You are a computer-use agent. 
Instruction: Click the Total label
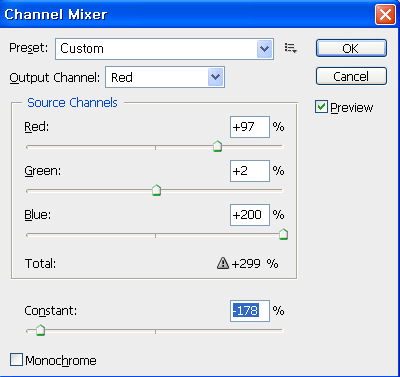coord(40,263)
